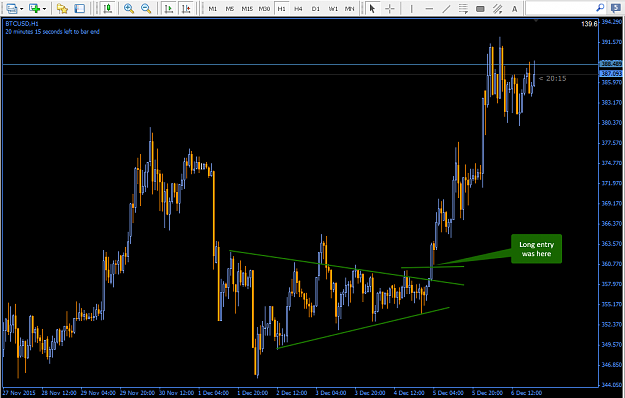This screenshot has height=398, width=625.
Task: Pick the diagonal trendline tool
Action: (x=446, y=8)
